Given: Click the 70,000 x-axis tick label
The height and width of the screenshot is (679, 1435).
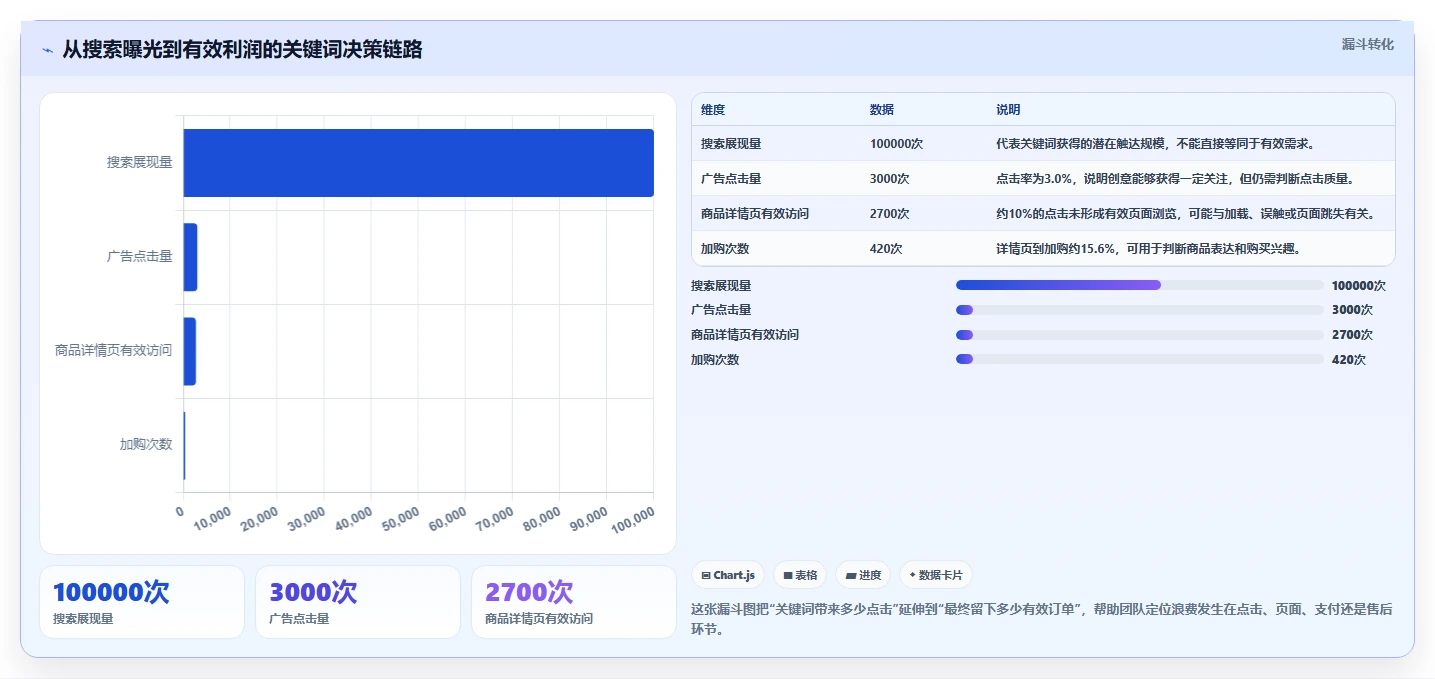Looking at the screenshot, I should pyautogui.click(x=495, y=518).
